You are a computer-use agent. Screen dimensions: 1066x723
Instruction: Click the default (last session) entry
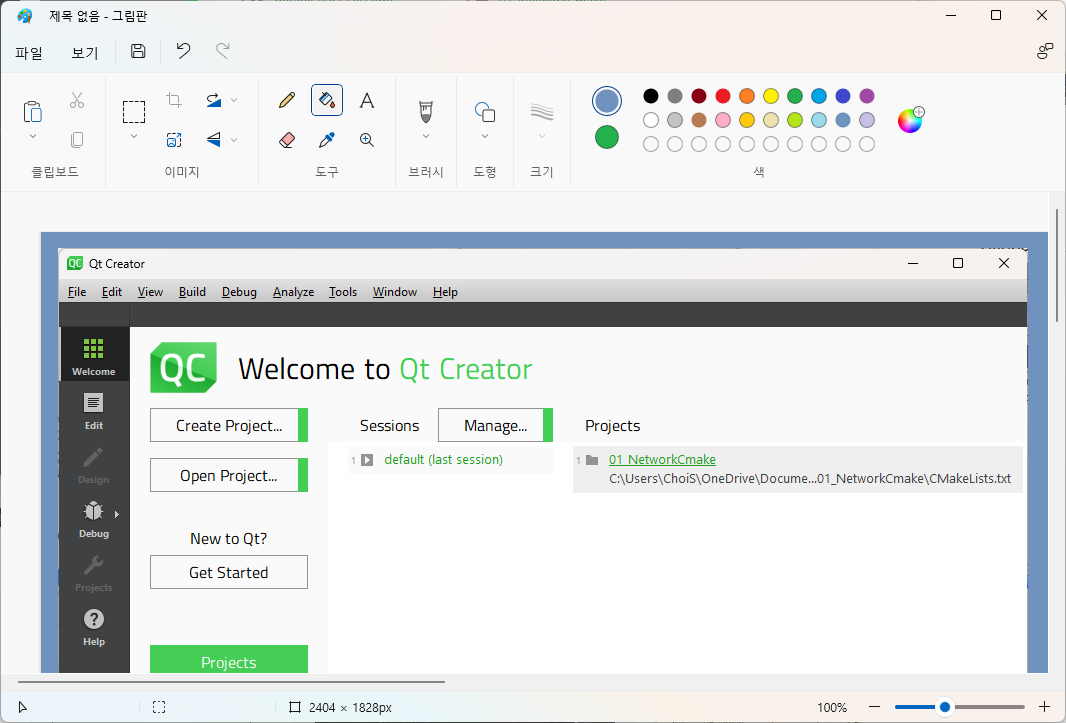pos(443,460)
